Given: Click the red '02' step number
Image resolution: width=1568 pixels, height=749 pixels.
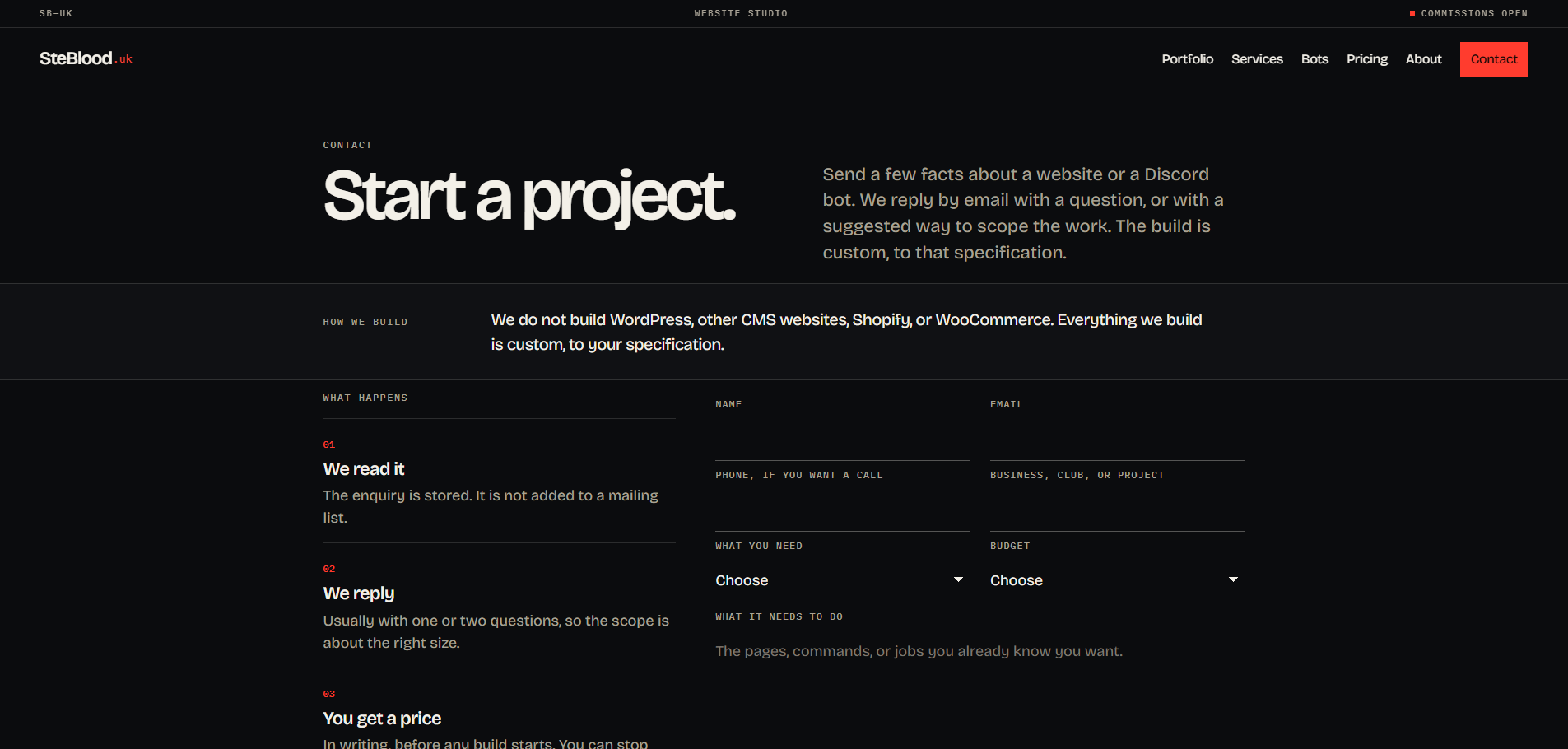Looking at the screenshot, I should pyautogui.click(x=329, y=569).
